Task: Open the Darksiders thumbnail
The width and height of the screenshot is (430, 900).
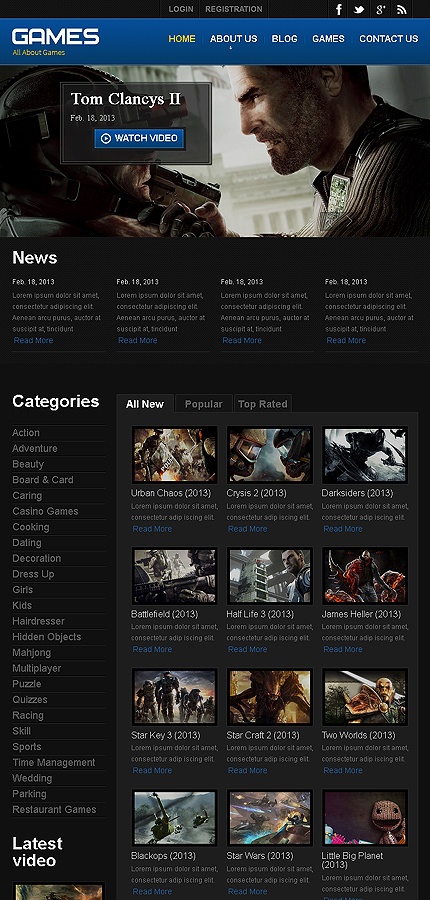Action: click(365, 455)
